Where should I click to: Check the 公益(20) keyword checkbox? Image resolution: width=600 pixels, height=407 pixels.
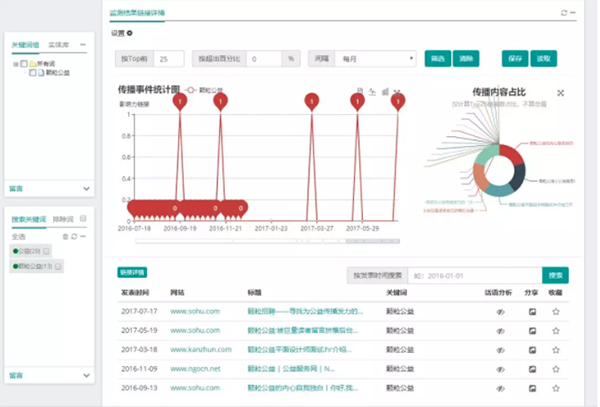(x=46, y=251)
